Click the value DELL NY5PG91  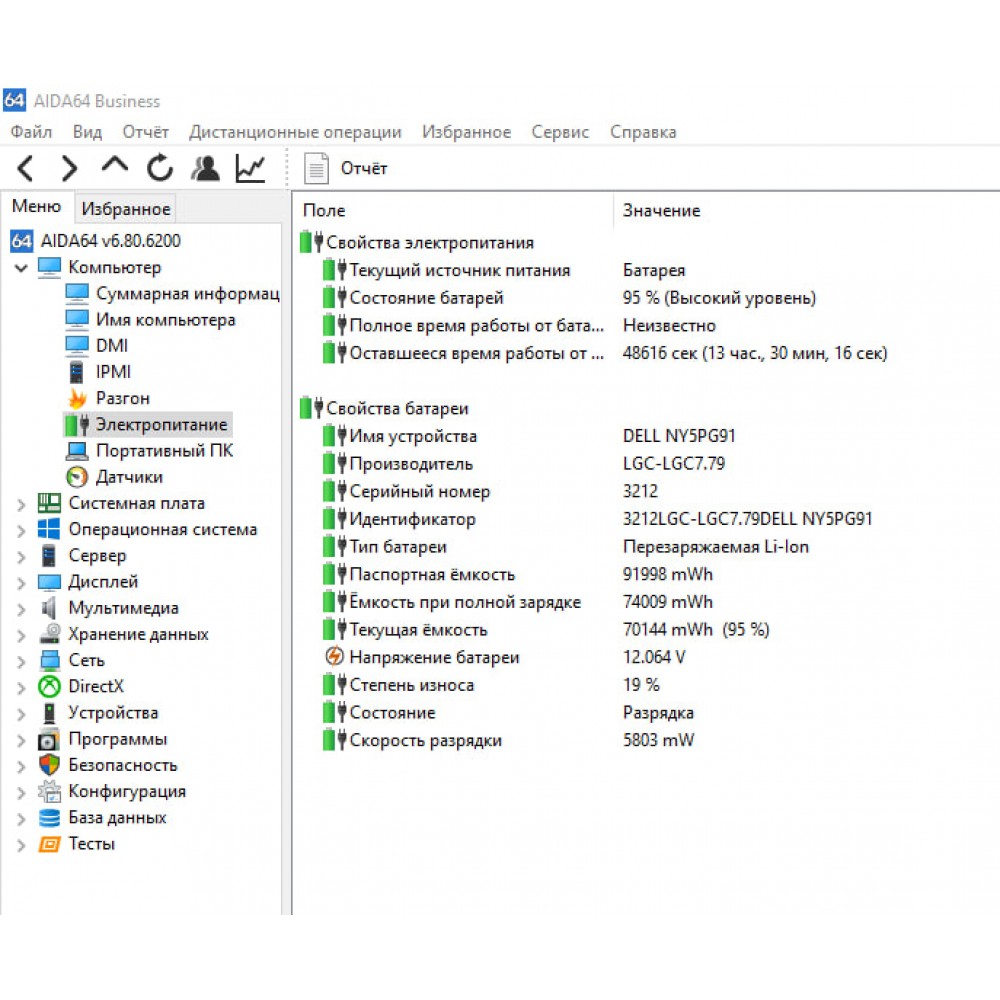(x=679, y=436)
